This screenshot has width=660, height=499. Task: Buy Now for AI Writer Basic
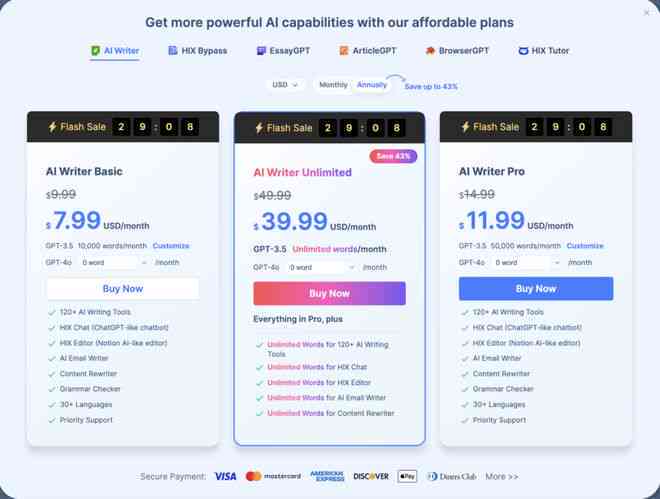[x=123, y=289]
